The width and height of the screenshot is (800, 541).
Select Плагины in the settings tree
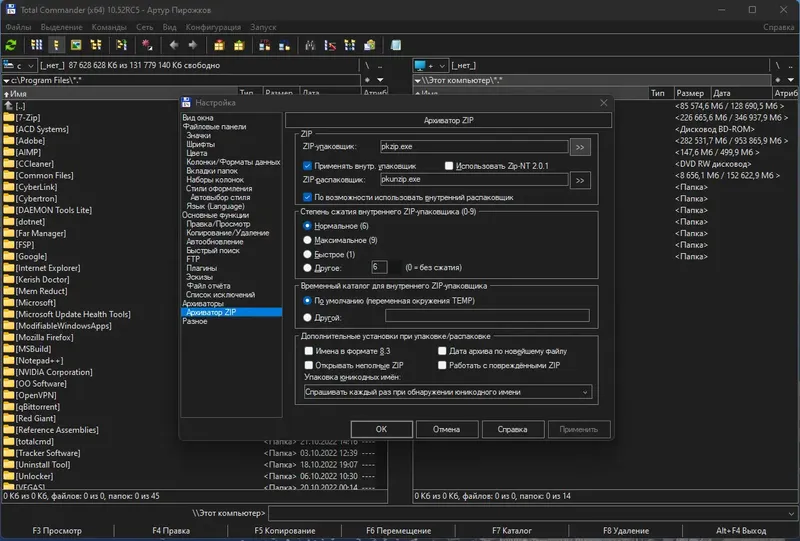(200, 268)
